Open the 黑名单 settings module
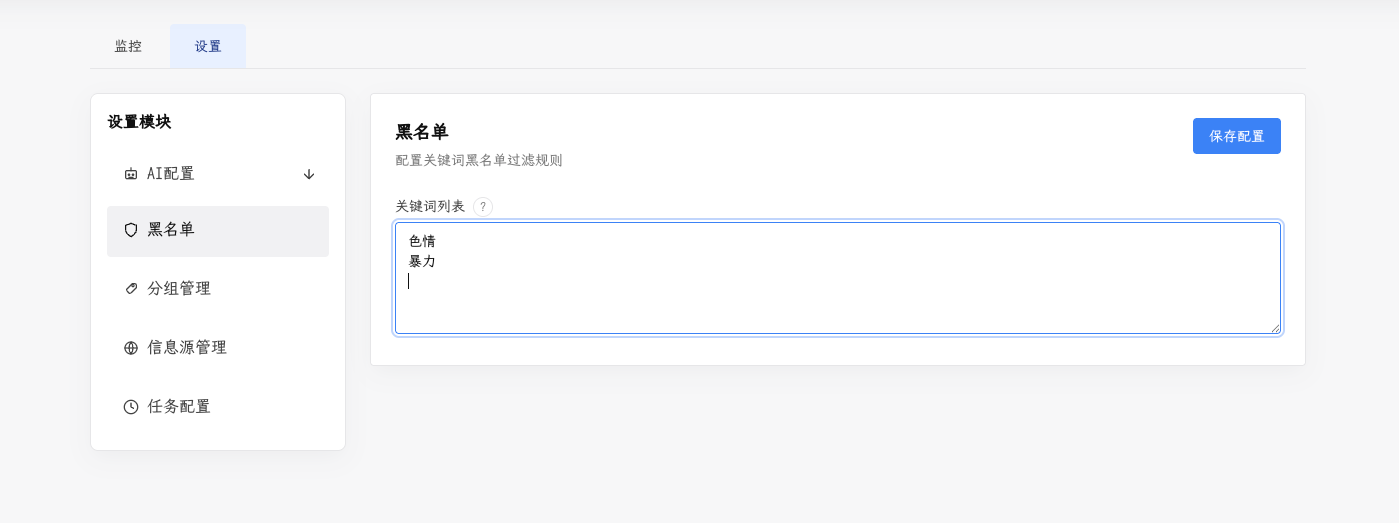This screenshot has height=523, width=1399. (218, 231)
